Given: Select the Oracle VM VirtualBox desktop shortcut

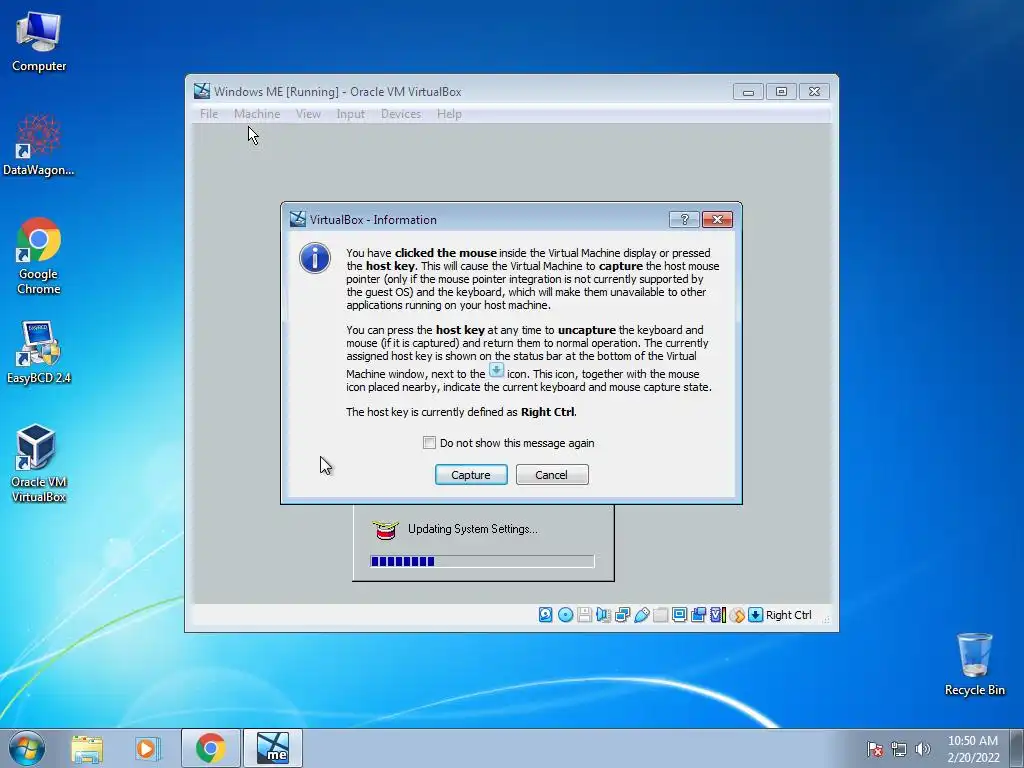Looking at the screenshot, I should pos(39,464).
